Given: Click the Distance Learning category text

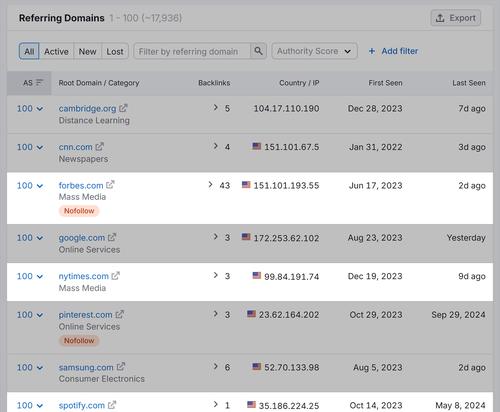Looking at the screenshot, I should pyautogui.click(x=94, y=120).
